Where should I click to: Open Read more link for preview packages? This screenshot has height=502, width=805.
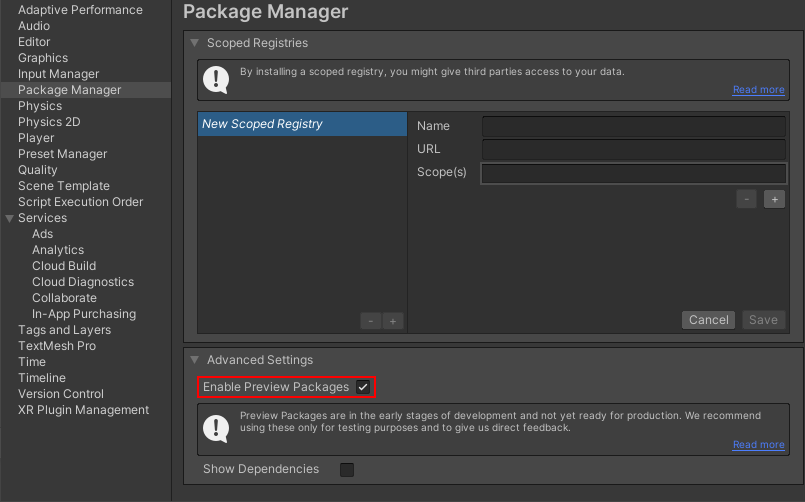pos(758,445)
